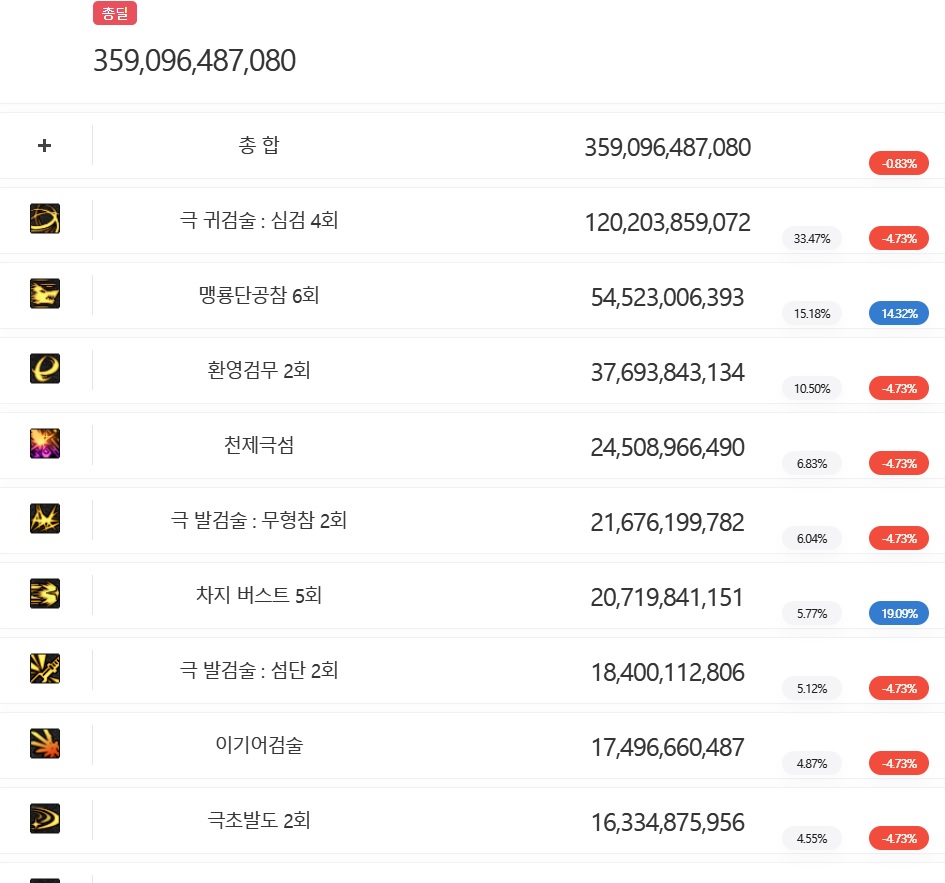Click the 극 귀검술 : 심검 skill icon
Image resolution: width=945 pixels, height=883 pixels.
tap(45, 219)
